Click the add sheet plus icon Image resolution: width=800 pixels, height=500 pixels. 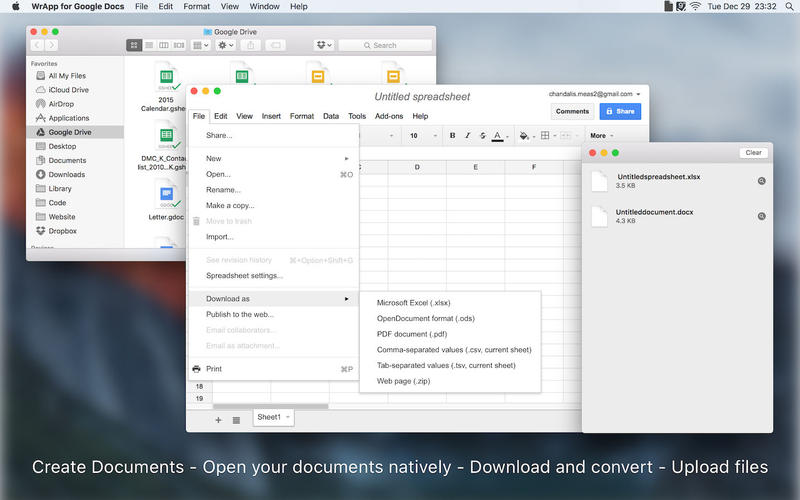[x=218, y=420]
